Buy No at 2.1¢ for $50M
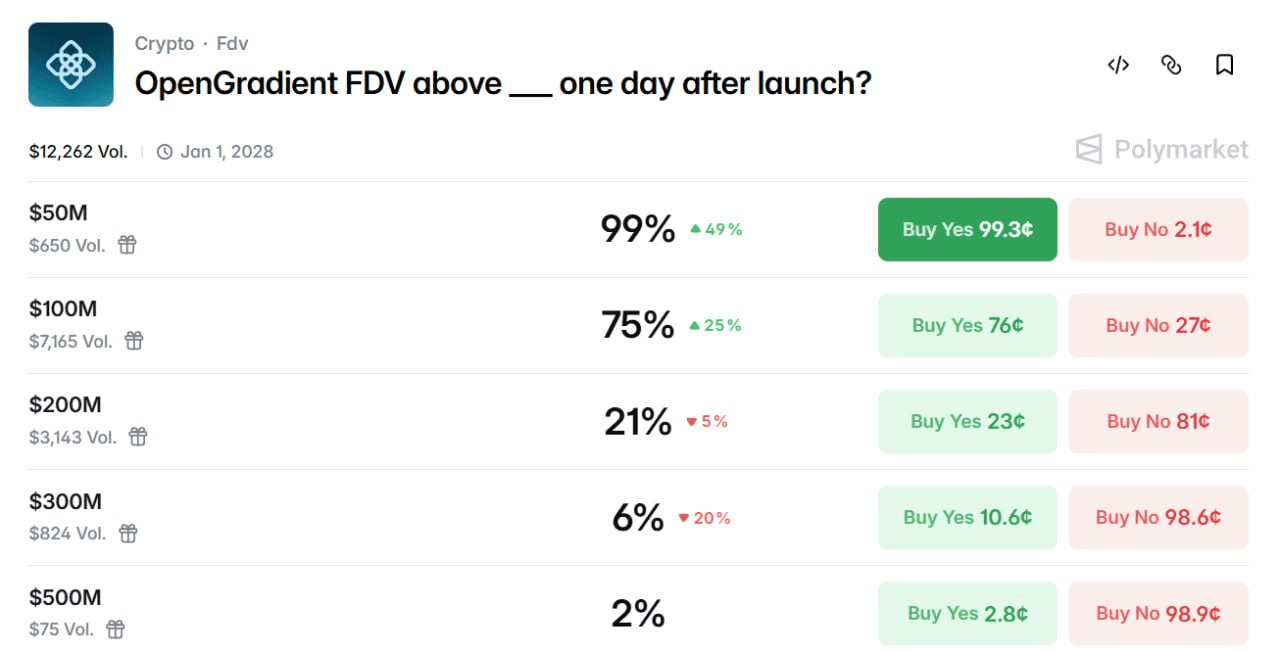 pyautogui.click(x=1158, y=229)
